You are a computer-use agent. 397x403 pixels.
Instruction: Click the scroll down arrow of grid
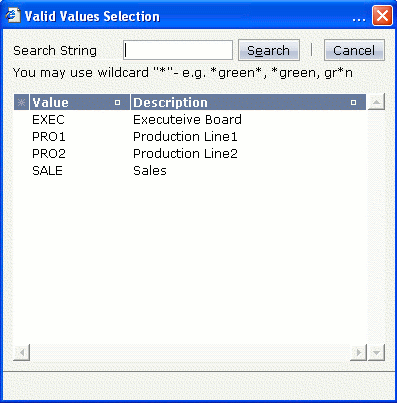(376, 353)
